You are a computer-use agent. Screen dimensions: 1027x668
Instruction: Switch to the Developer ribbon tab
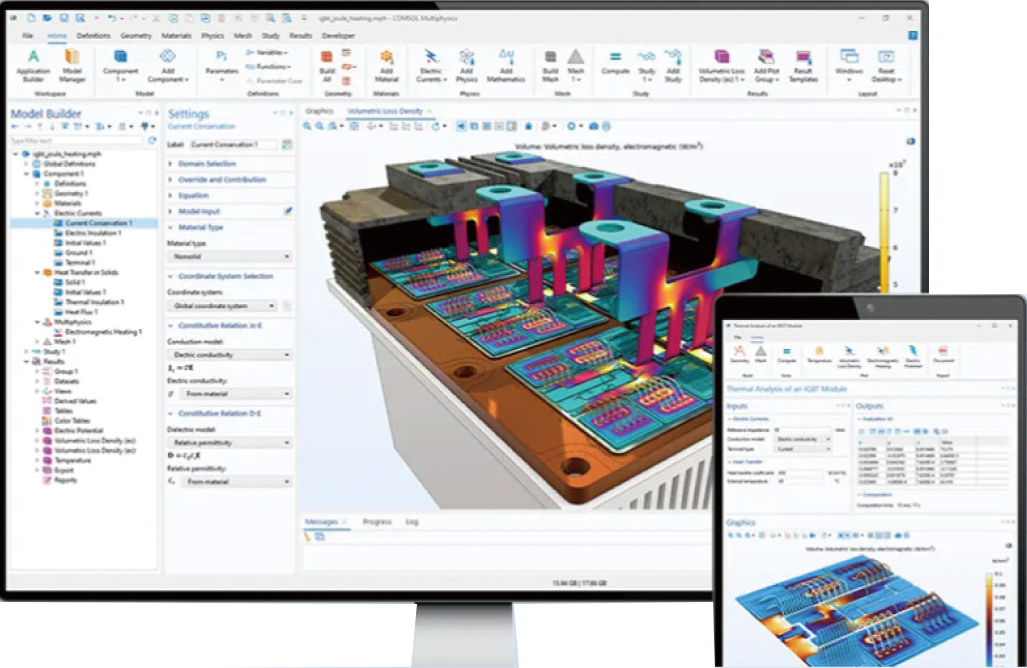(338, 35)
